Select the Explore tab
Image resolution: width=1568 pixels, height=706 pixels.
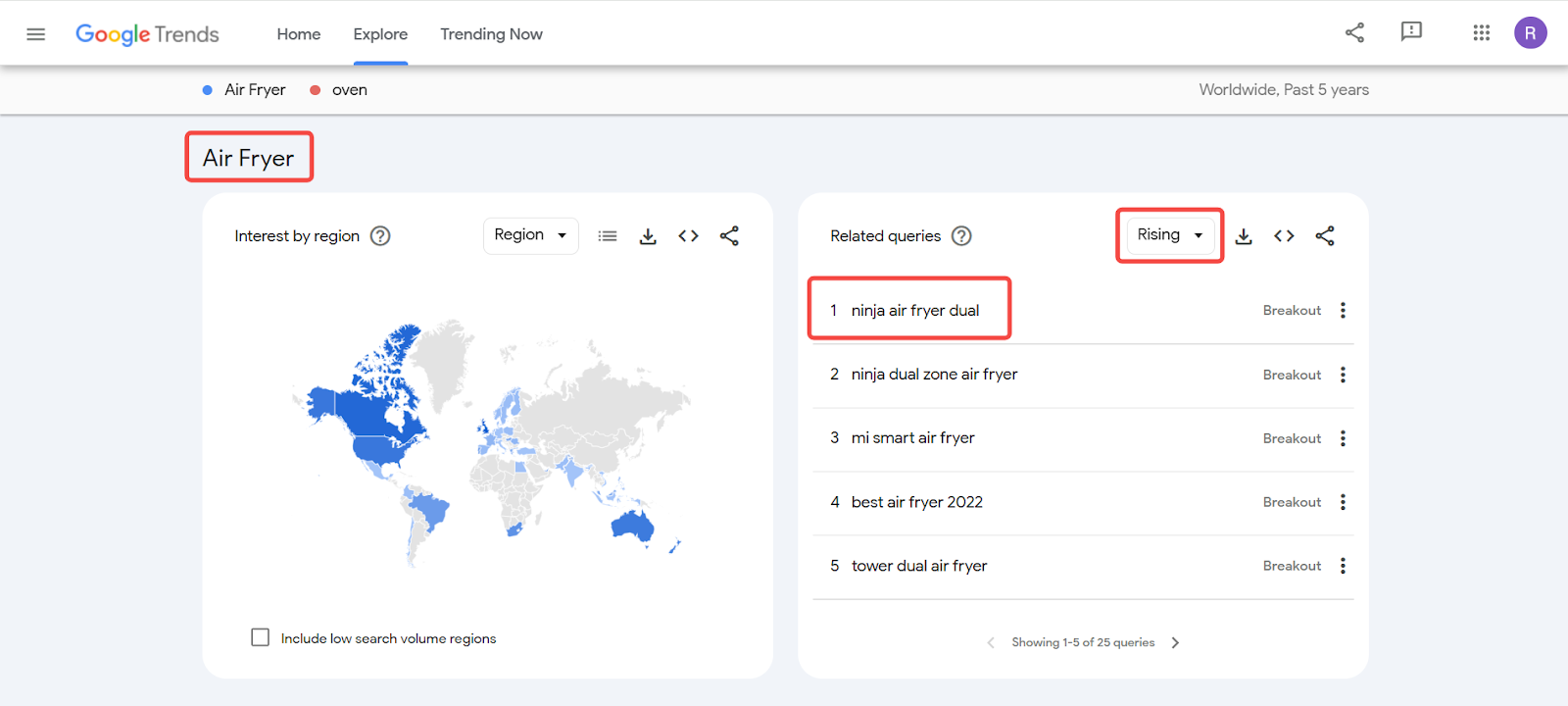380,34
